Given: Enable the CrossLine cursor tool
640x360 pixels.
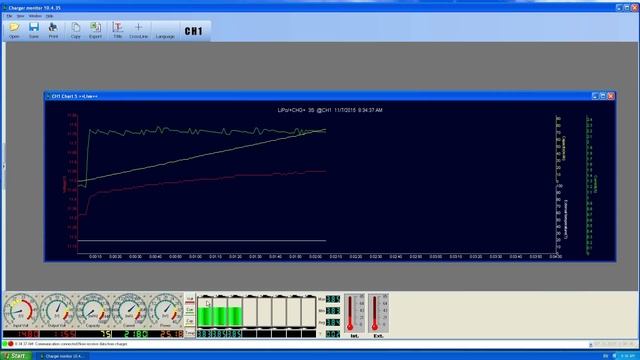Looking at the screenshot, I should (x=138, y=31).
